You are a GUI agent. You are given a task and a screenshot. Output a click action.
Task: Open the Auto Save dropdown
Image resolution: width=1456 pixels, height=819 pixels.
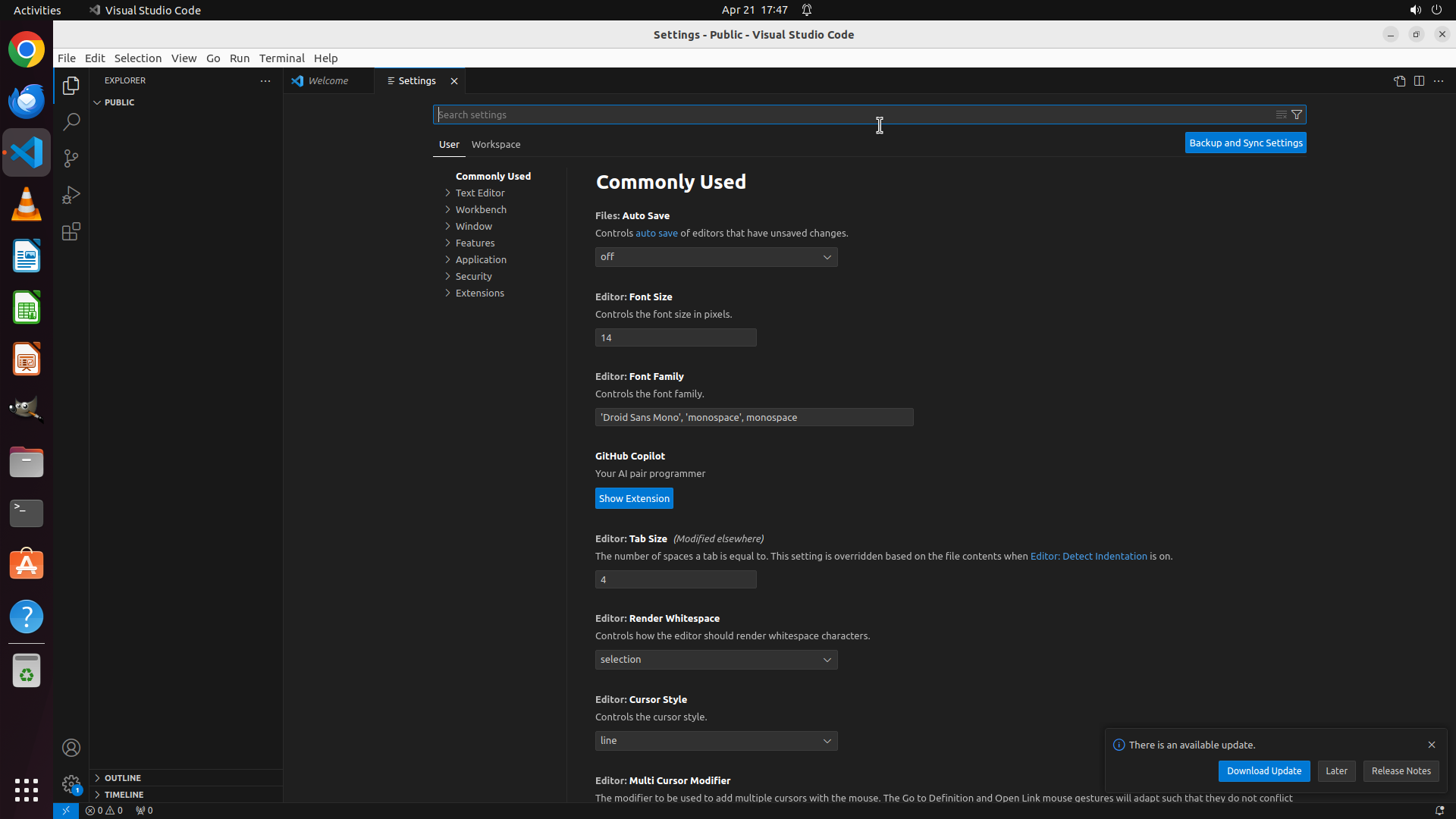[716, 257]
